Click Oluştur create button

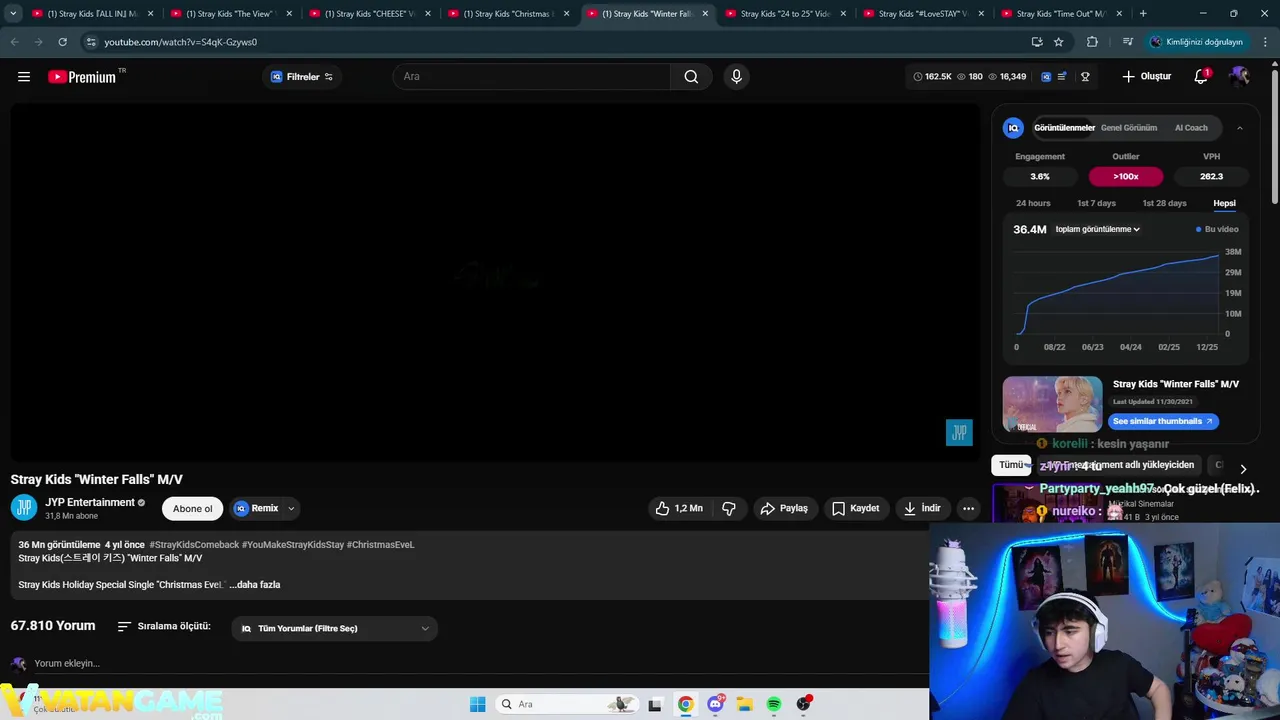[x=1146, y=77]
